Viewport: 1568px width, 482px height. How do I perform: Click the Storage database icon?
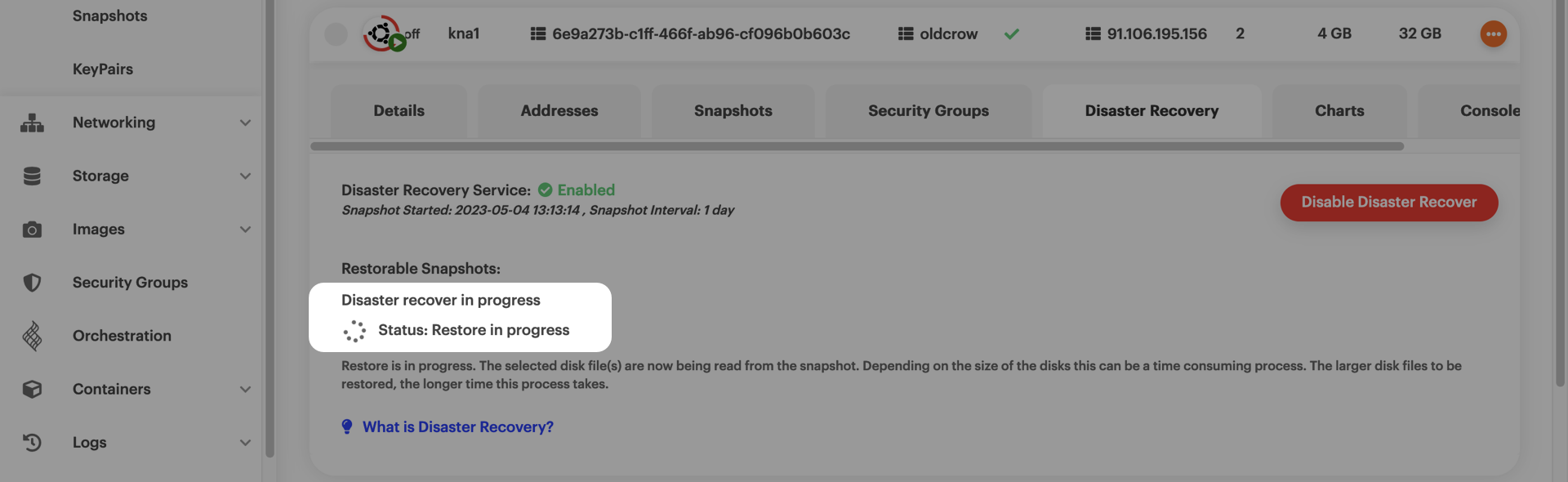32,176
